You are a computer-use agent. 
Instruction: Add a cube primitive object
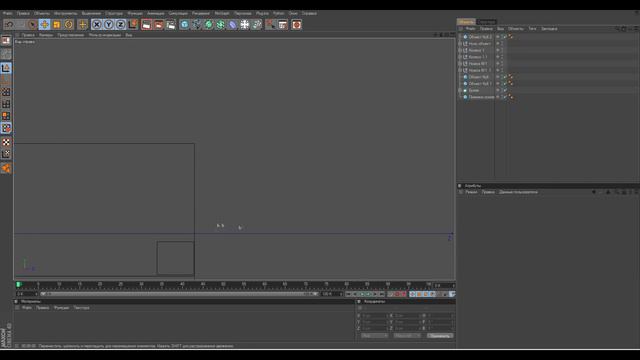point(184,24)
